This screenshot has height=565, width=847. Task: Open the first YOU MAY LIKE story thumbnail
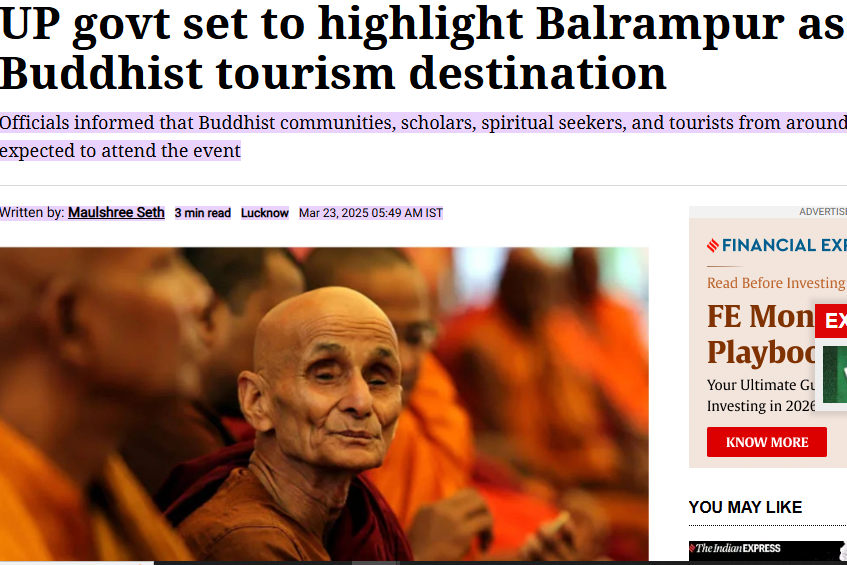click(768, 551)
